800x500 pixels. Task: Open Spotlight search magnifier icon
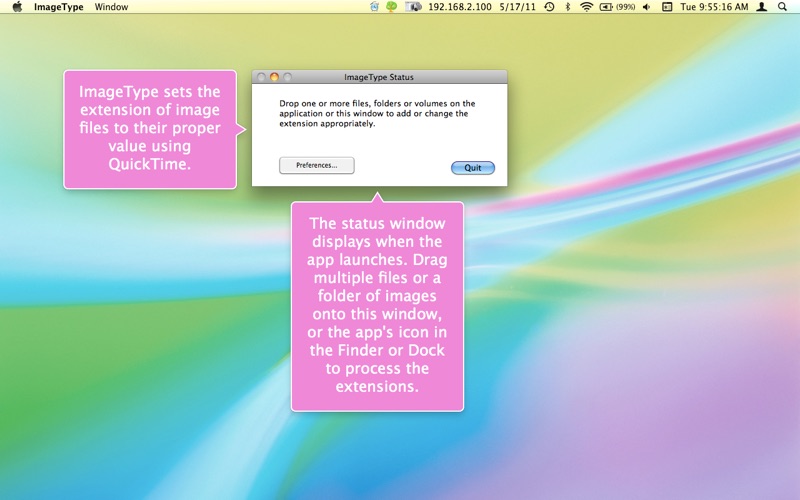click(x=782, y=7)
